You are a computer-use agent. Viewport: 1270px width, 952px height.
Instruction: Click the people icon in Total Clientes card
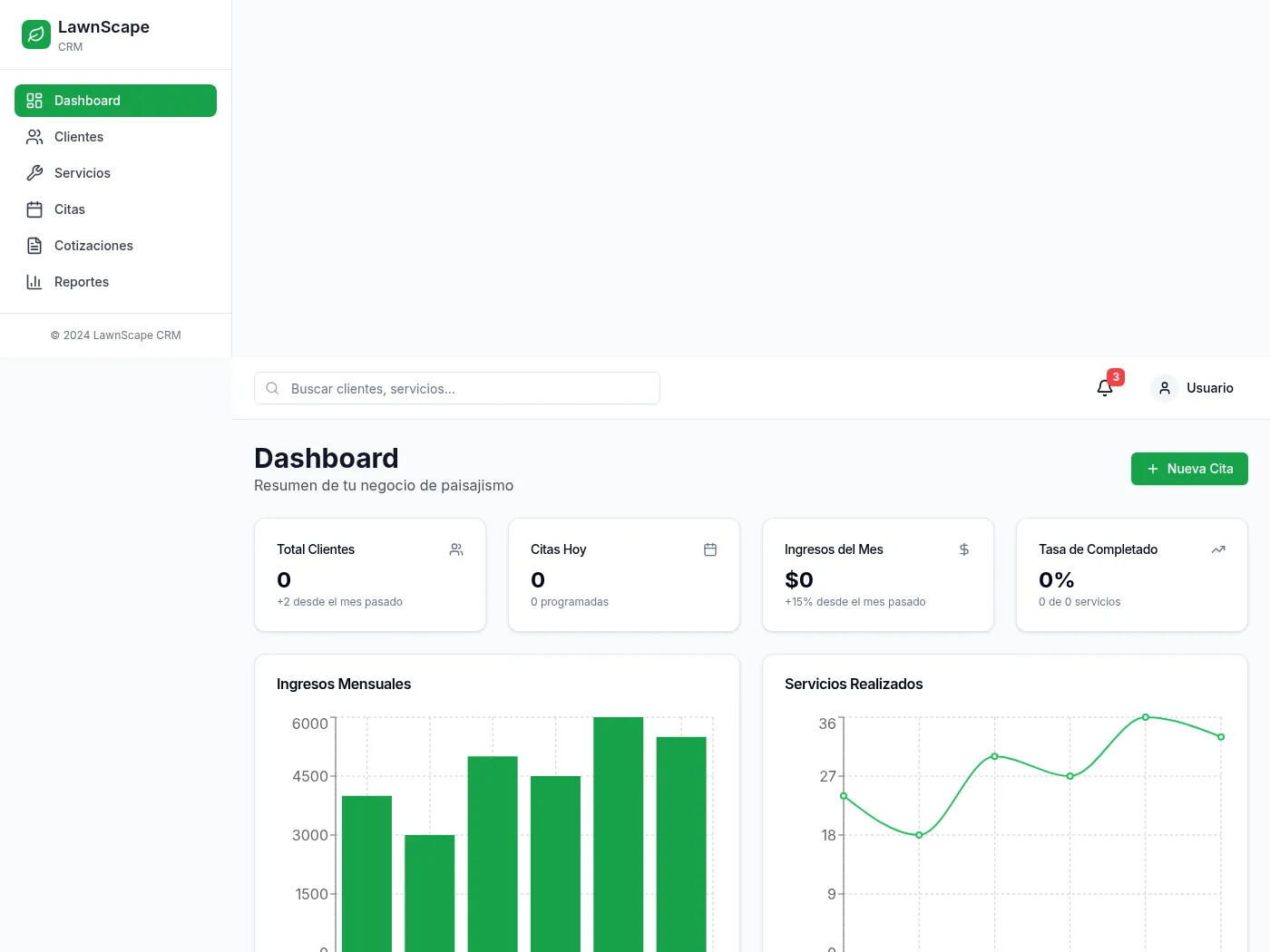(x=456, y=549)
